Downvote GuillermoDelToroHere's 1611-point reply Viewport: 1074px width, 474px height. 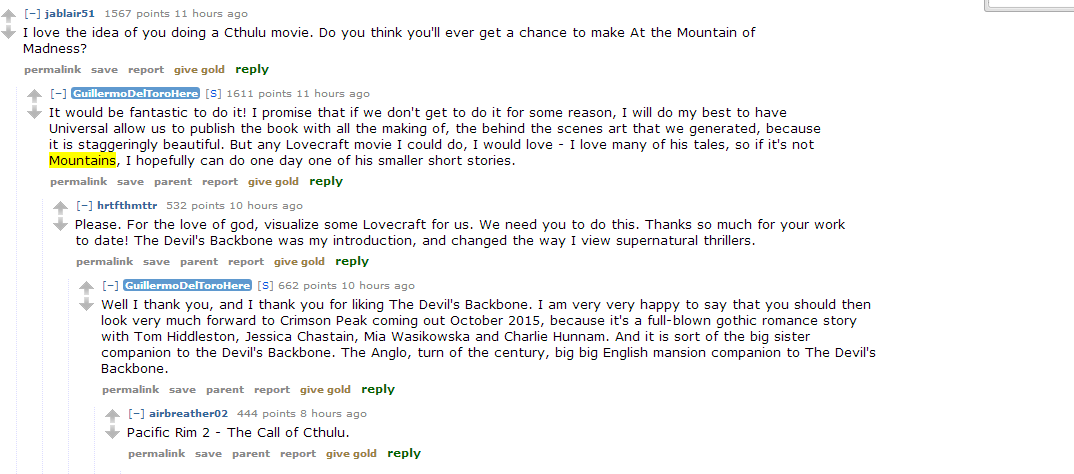34,113
